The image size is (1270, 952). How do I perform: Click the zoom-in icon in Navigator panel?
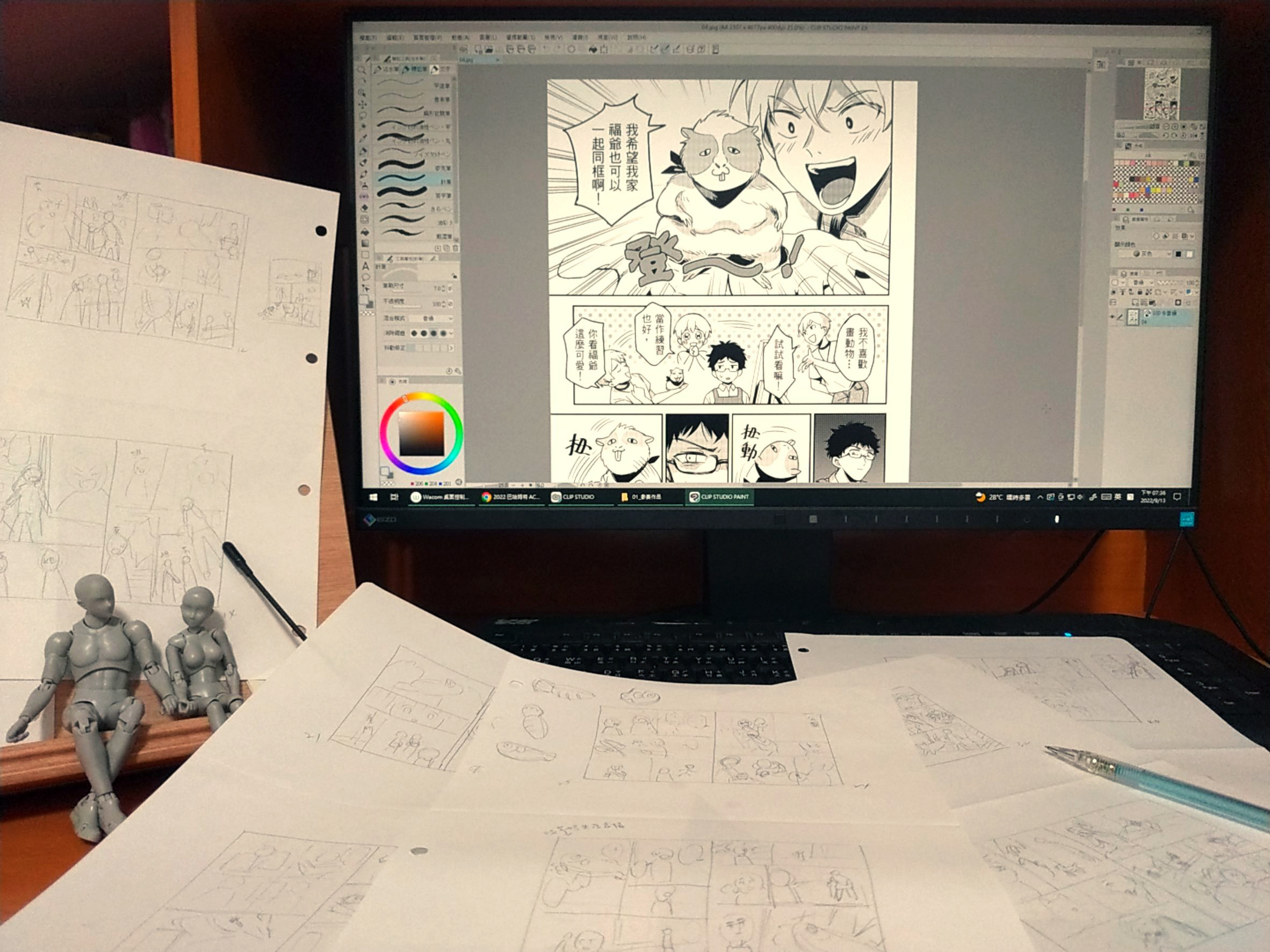pos(1175,127)
